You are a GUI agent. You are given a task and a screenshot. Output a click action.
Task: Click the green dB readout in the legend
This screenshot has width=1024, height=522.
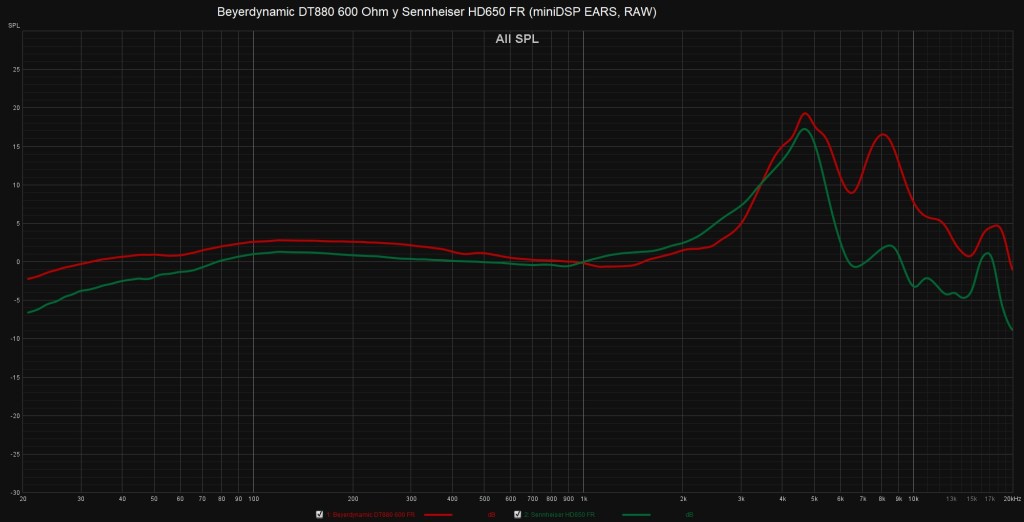point(690,514)
